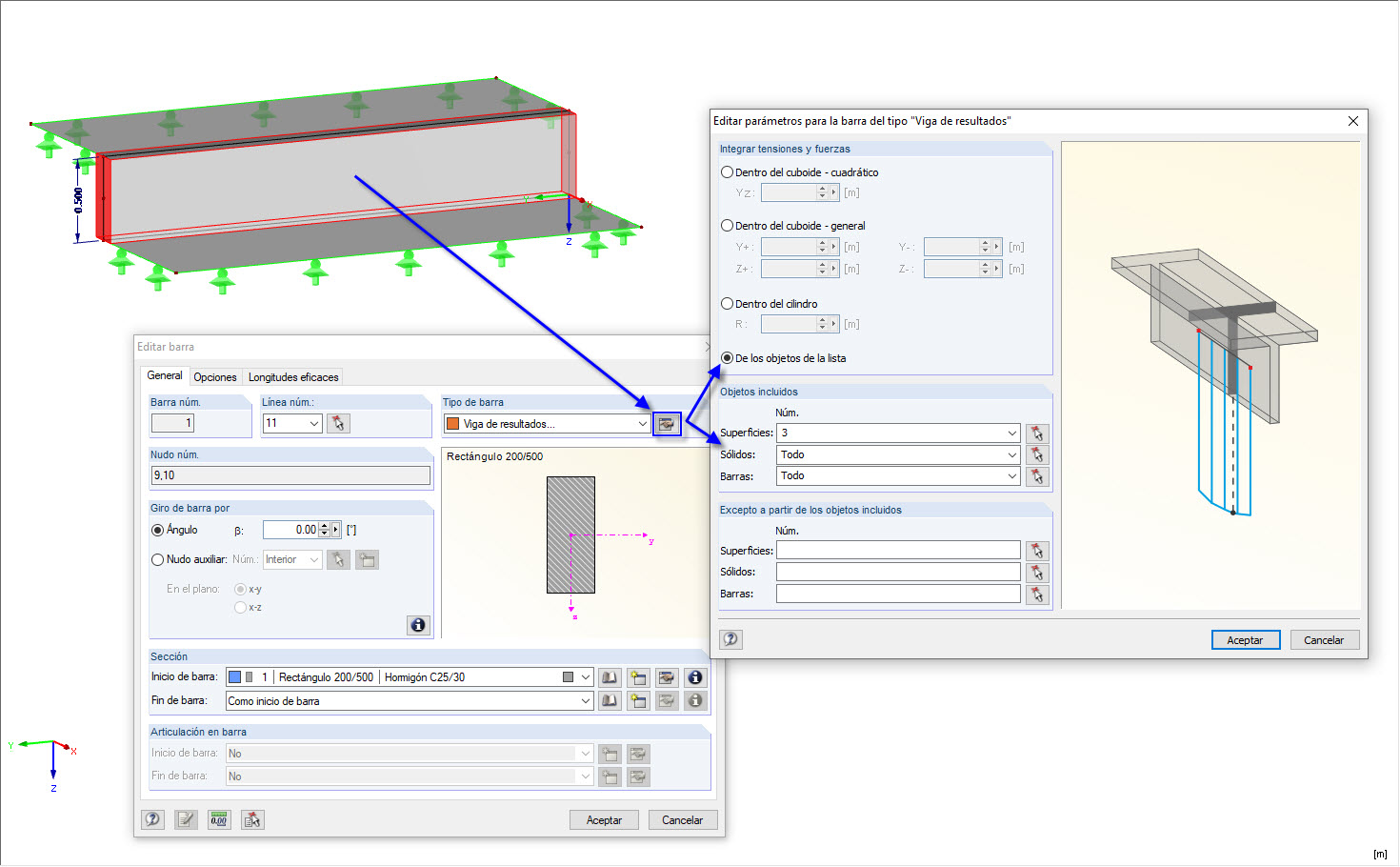Open included Barras dropdown
This screenshot has width=1400, height=867.
click(x=1012, y=476)
